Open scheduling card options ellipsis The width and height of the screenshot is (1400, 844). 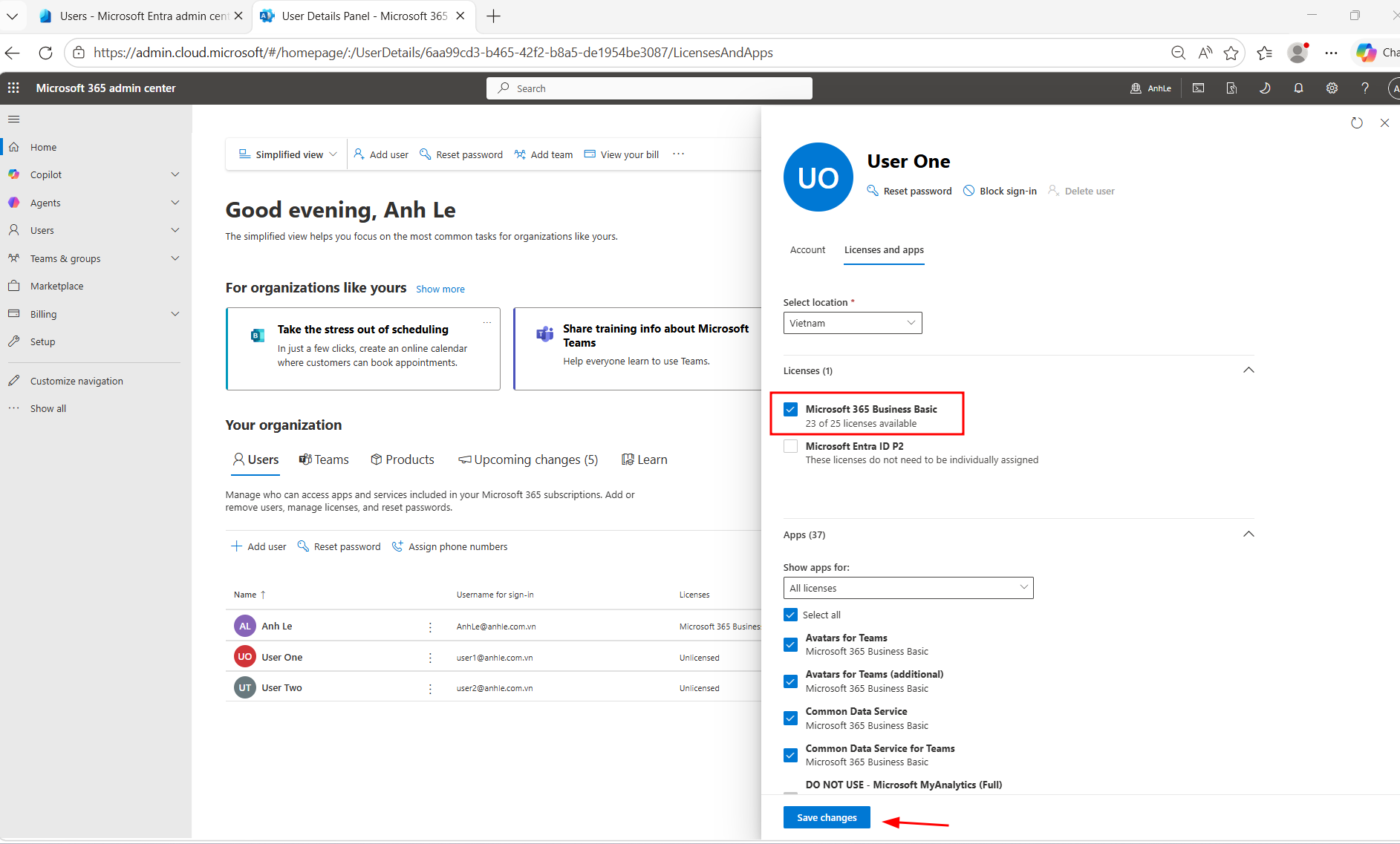[487, 321]
